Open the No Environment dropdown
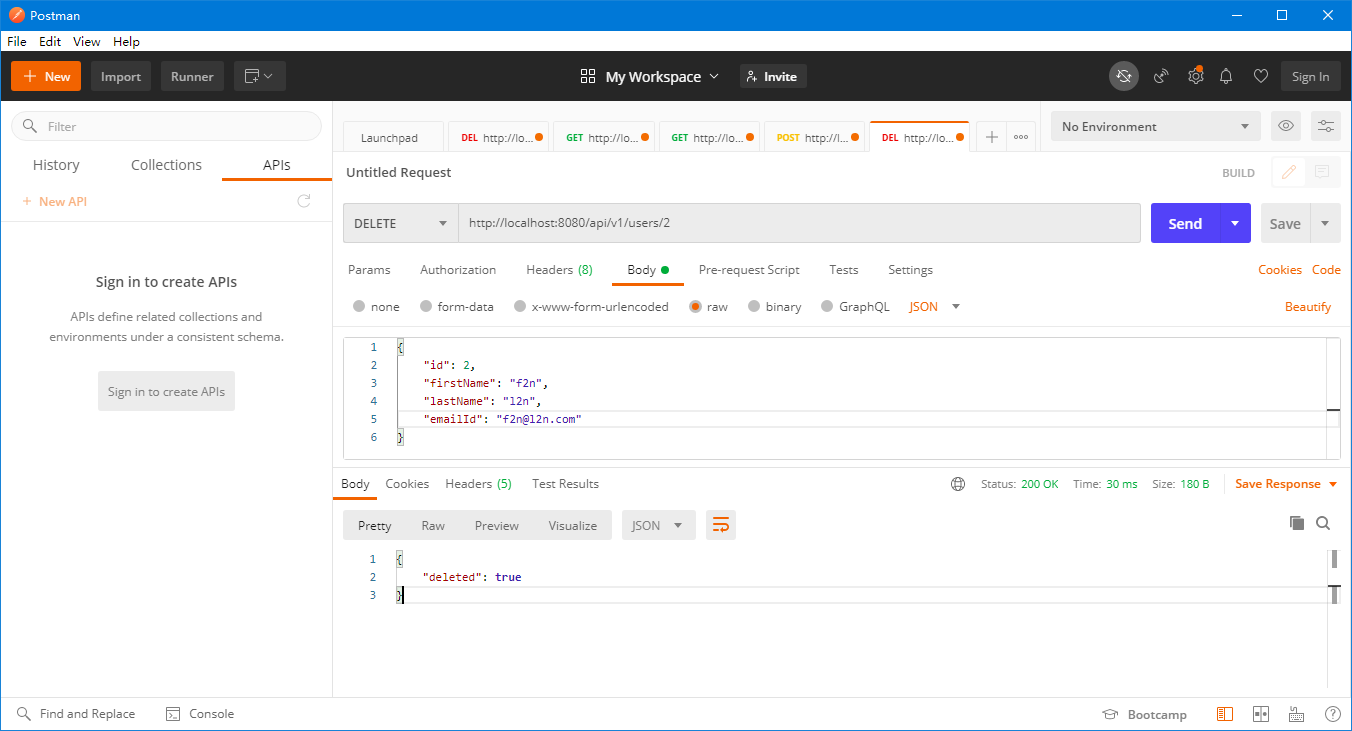This screenshot has height=731, width=1352. click(1156, 126)
